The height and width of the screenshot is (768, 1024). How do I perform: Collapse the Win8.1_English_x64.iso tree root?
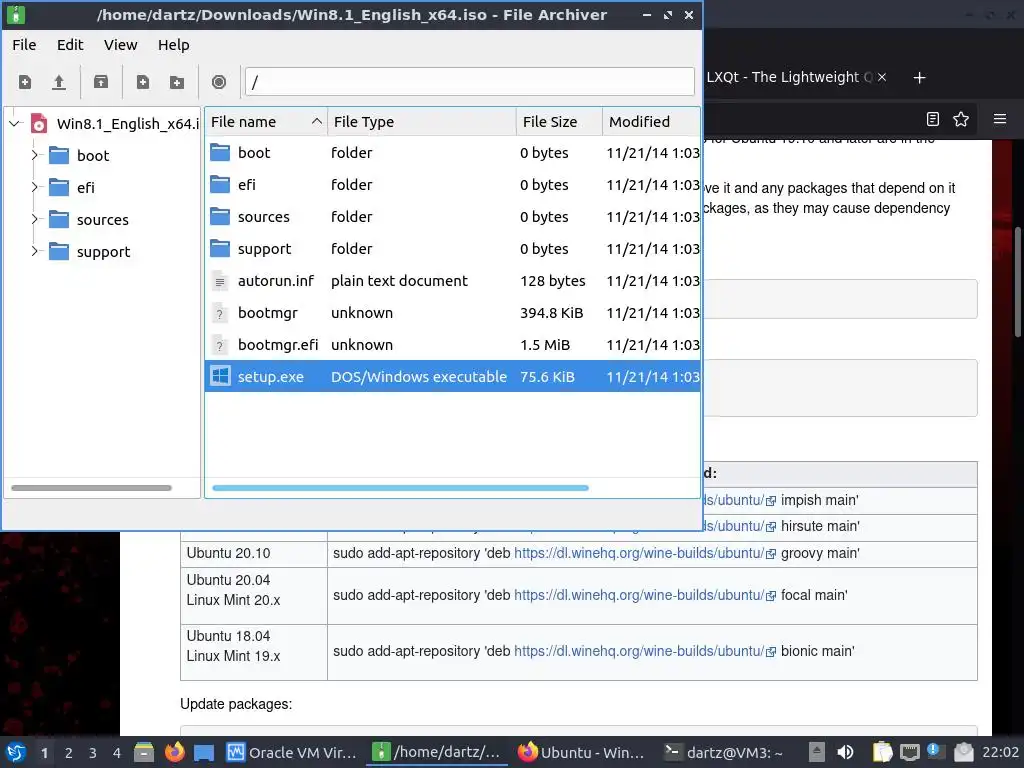coord(15,123)
